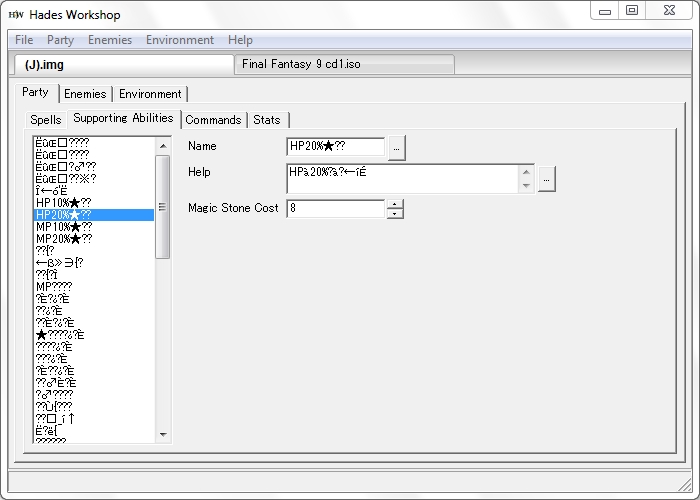Open the File menu
The width and height of the screenshot is (700, 500).
coord(24,40)
